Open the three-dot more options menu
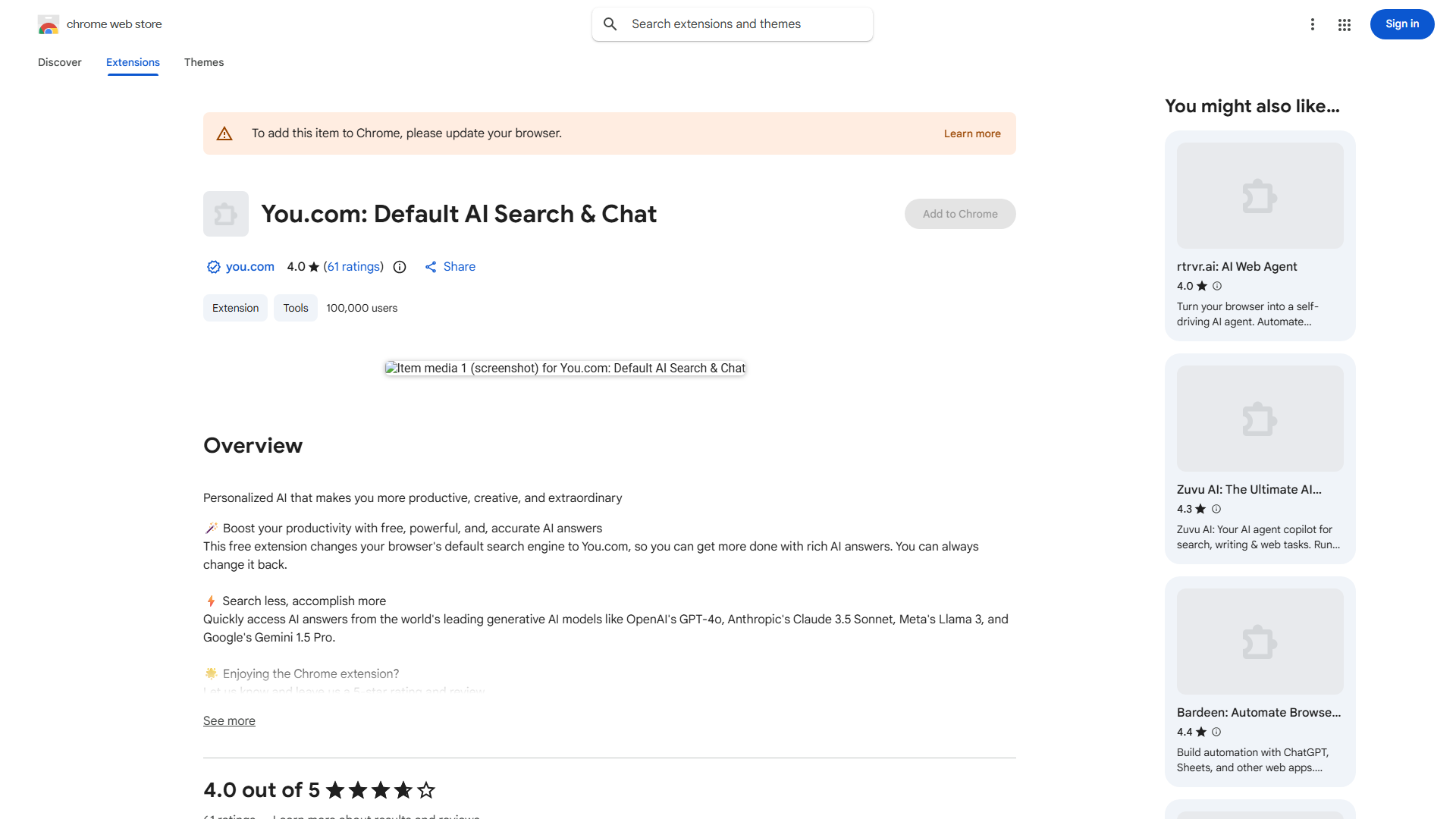 pos(1312,24)
